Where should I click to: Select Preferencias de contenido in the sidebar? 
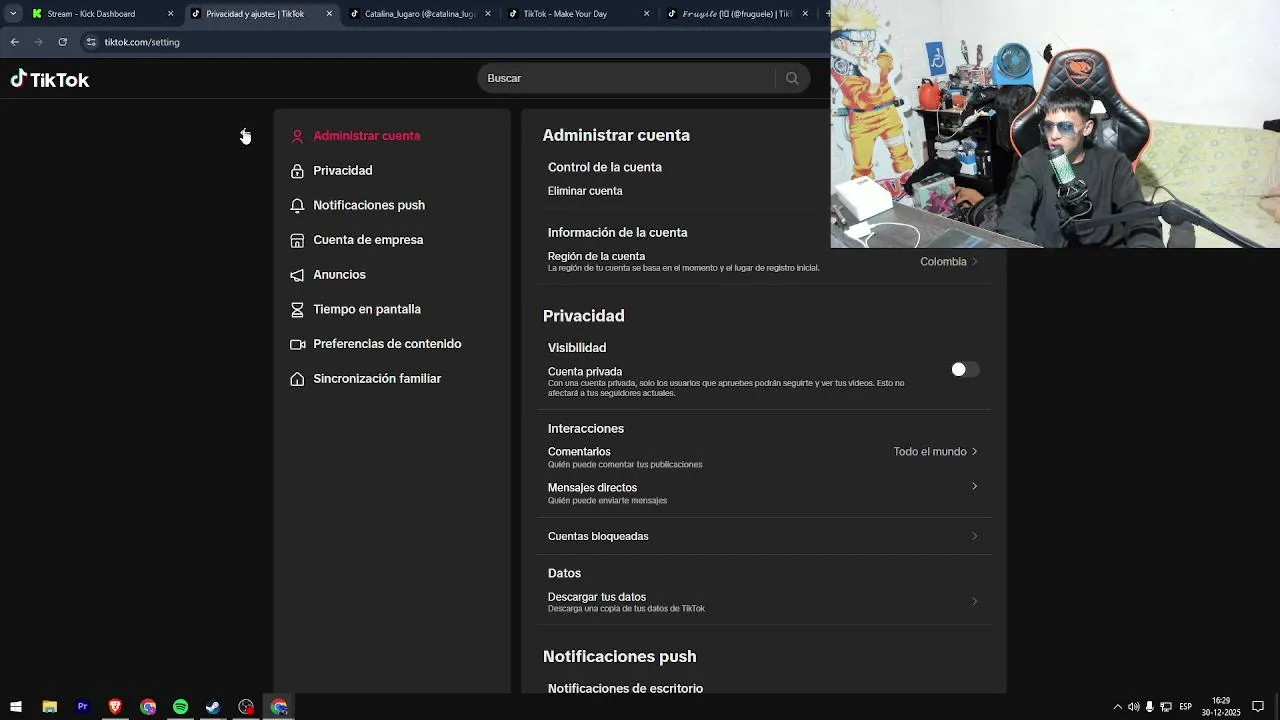pyautogui.click(x=387, y=344)
